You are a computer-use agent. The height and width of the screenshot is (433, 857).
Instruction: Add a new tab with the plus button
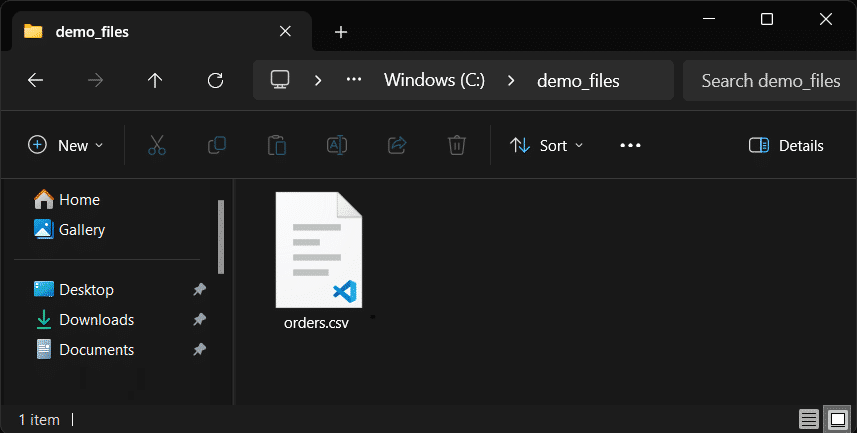pos(341,32)
